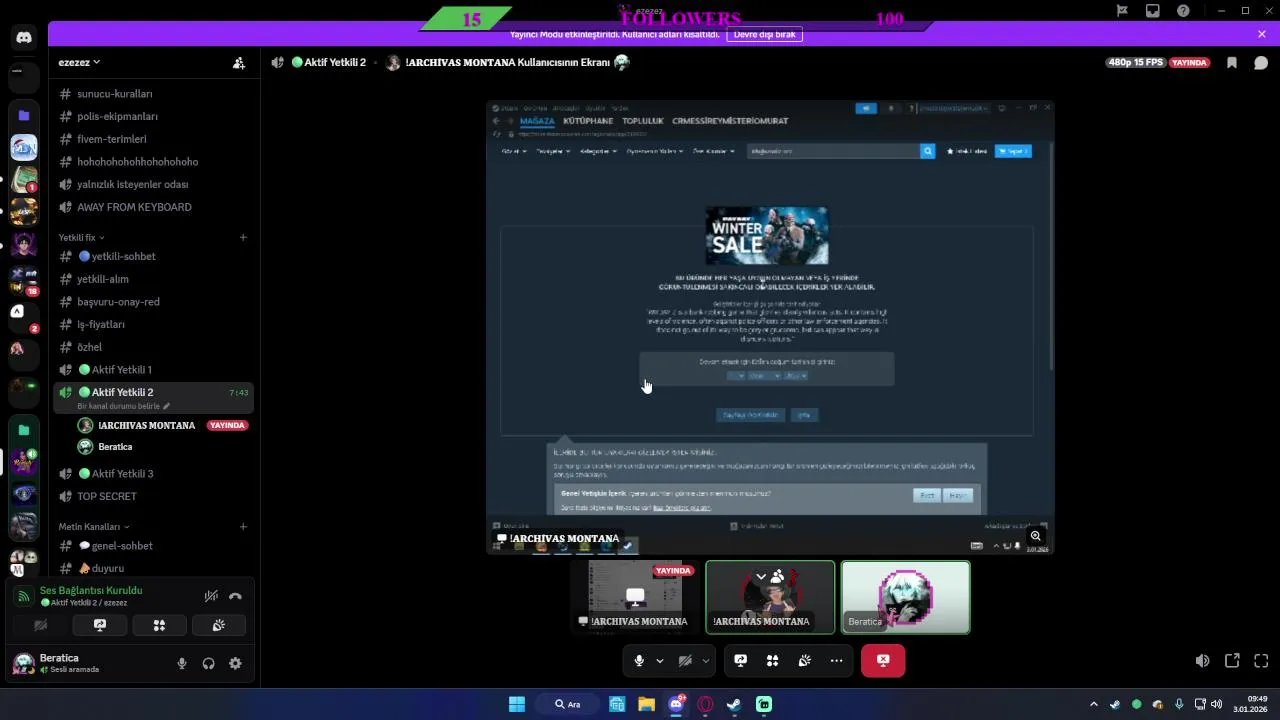Open the sunucu-kuralları channel
The width and height of the screenshot is (1280, 720).
pyautogui.click(x=153, y=94)
